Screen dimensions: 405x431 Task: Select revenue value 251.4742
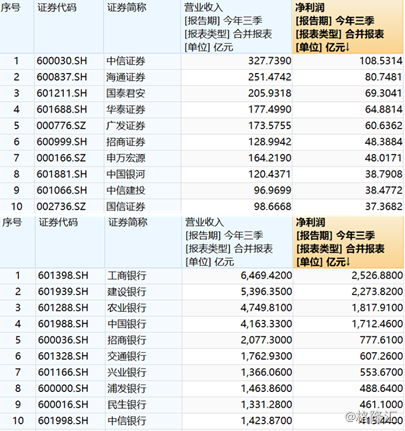270,77
